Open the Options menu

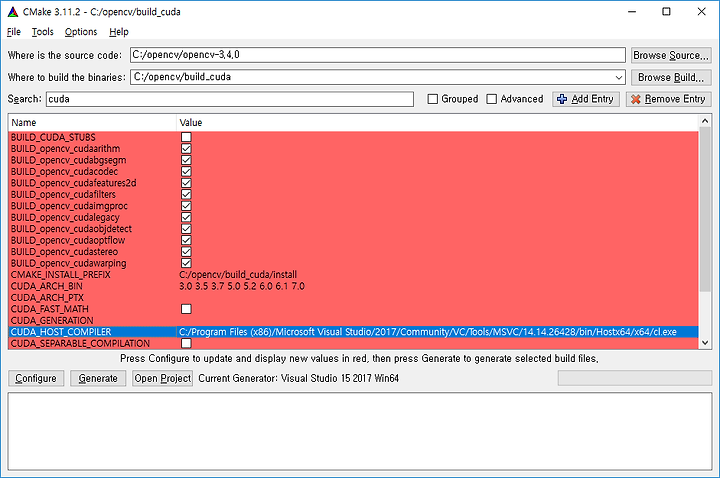click(81, 32)
